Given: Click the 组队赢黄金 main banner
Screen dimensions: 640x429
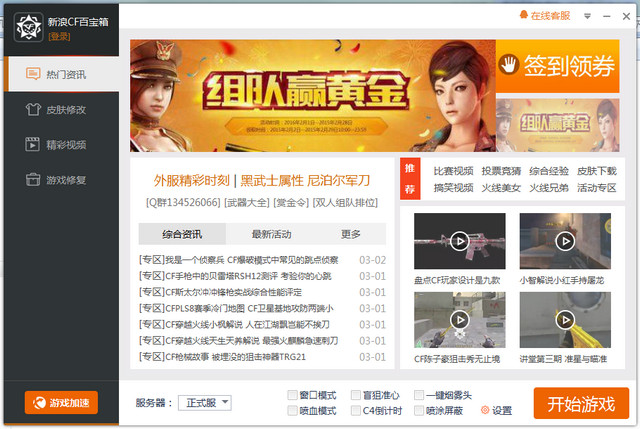Looking at the screenshot, I should point(313,96).
